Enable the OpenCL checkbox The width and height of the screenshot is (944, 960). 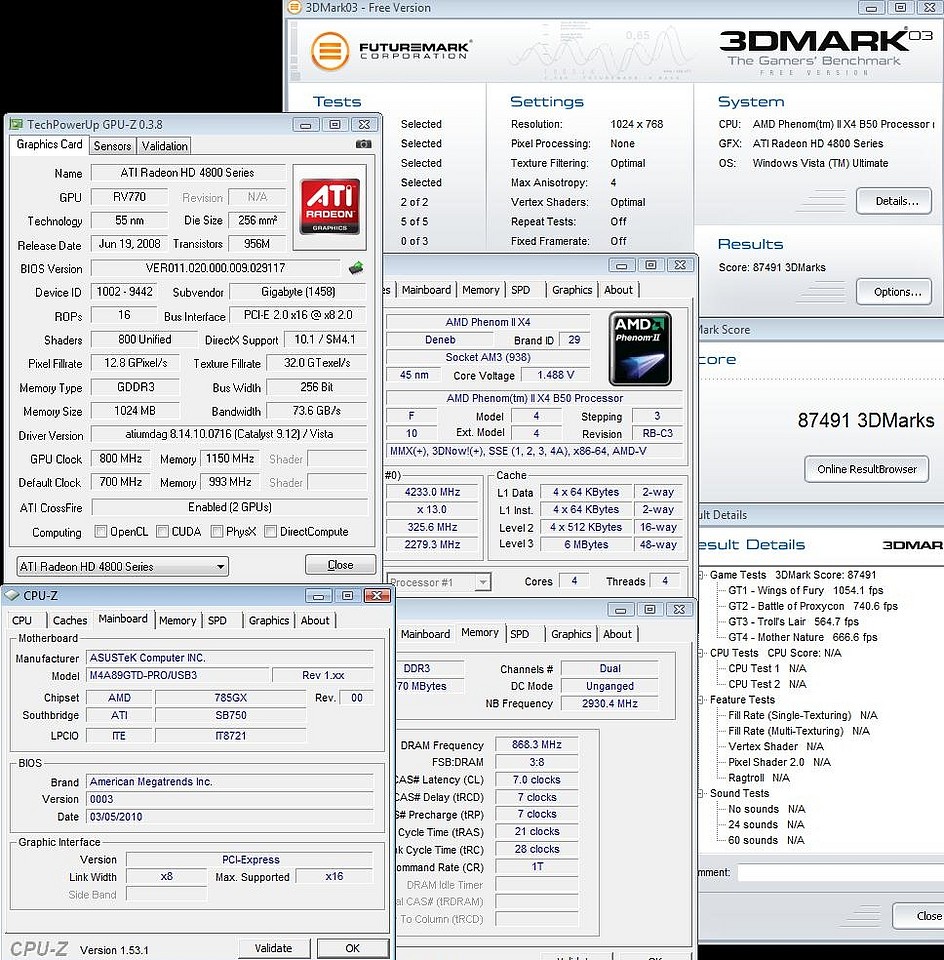pos(101,532)
